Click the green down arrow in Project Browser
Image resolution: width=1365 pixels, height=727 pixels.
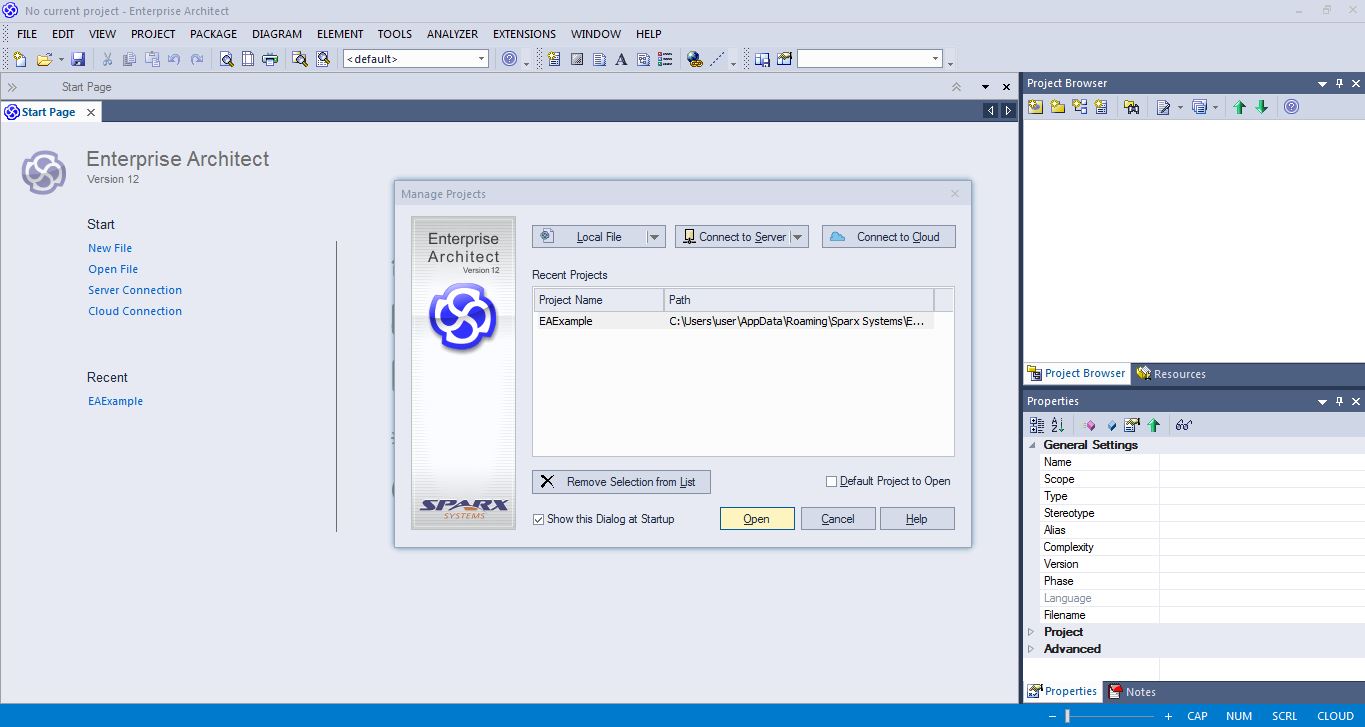pyautogui.click(x=1262, y=107)
